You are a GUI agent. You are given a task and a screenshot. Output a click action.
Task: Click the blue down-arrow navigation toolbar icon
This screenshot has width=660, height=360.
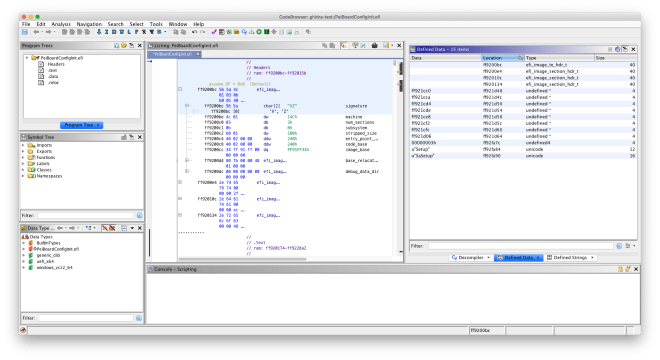(99, 32)
